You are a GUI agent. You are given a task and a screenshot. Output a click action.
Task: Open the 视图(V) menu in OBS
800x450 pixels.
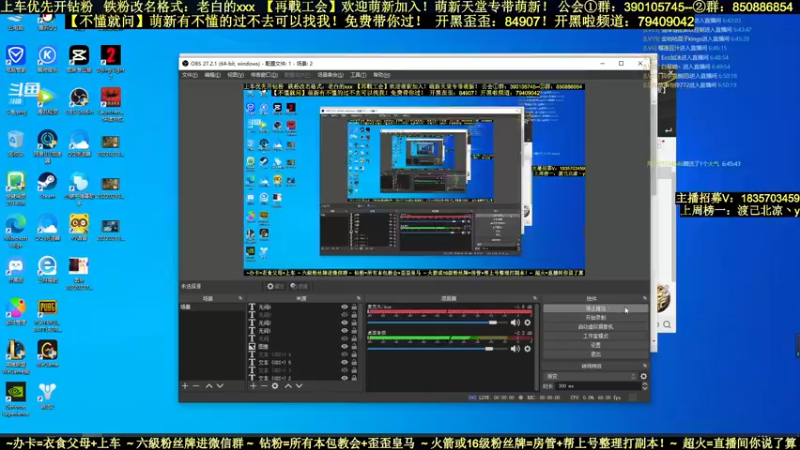tap(235, 75)
